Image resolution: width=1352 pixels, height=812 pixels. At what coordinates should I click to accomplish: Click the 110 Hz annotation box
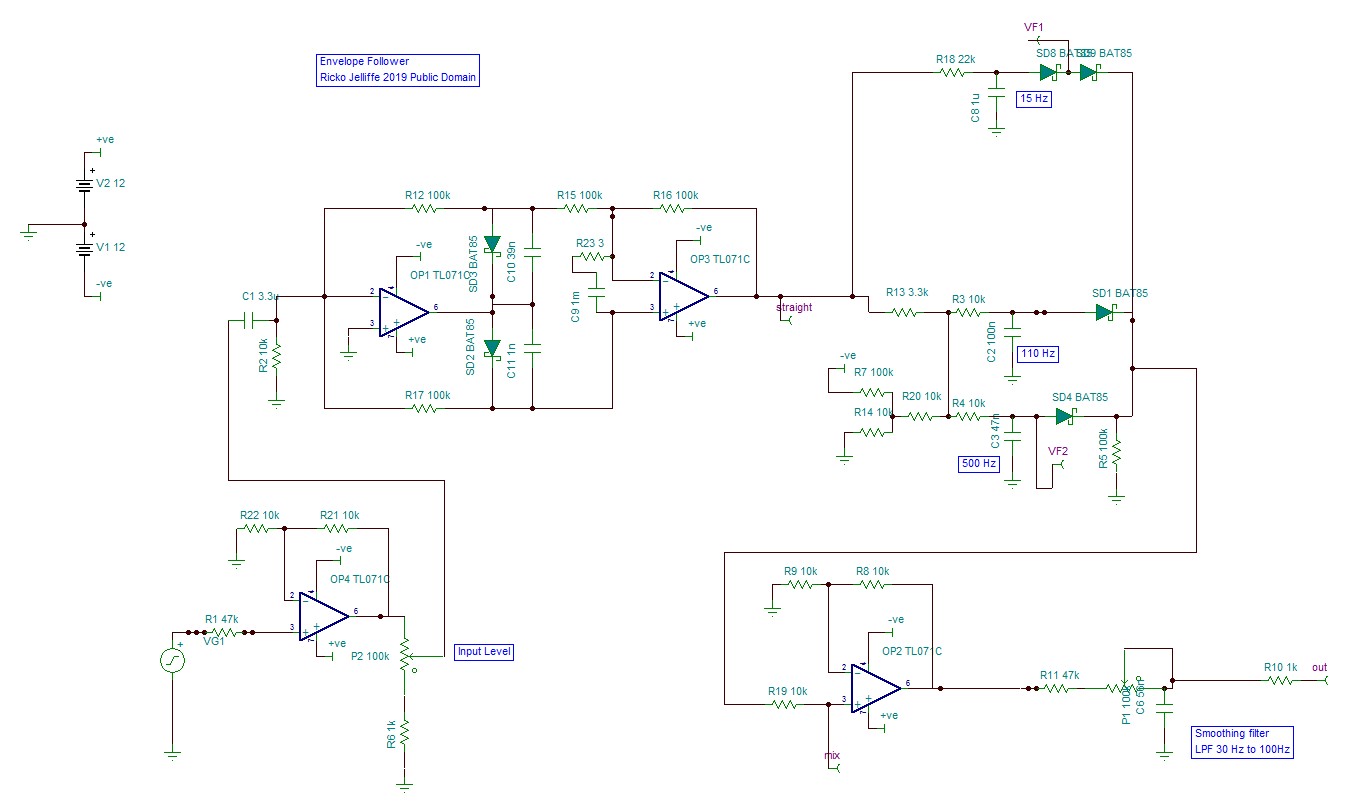(x=1037, y=354)
